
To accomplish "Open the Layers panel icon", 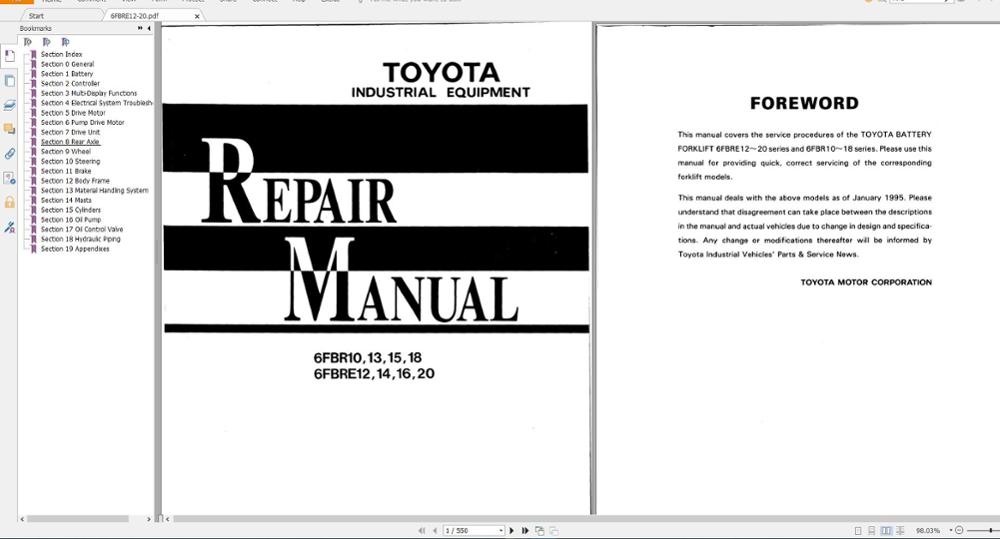I will tap(10, 105).
